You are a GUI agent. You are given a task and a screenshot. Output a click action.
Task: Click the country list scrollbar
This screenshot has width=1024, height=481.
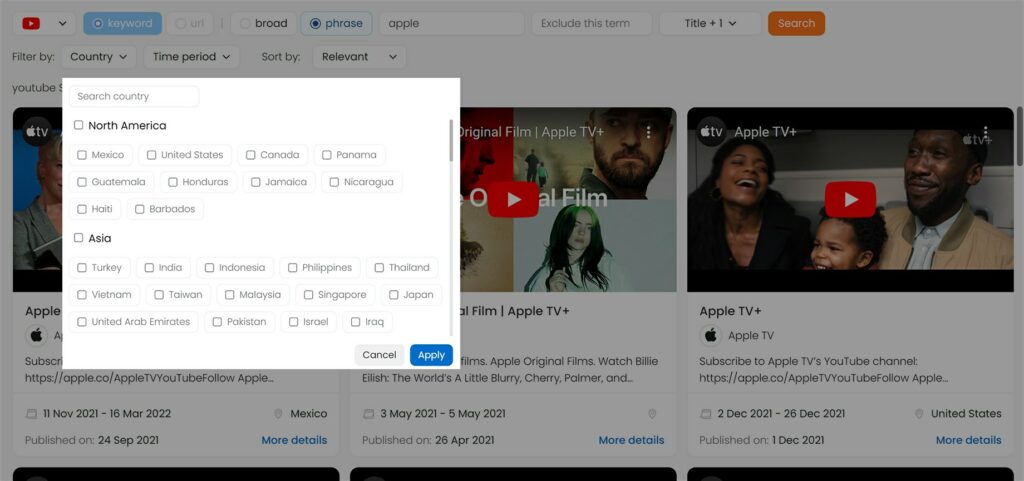pos(451,140)
